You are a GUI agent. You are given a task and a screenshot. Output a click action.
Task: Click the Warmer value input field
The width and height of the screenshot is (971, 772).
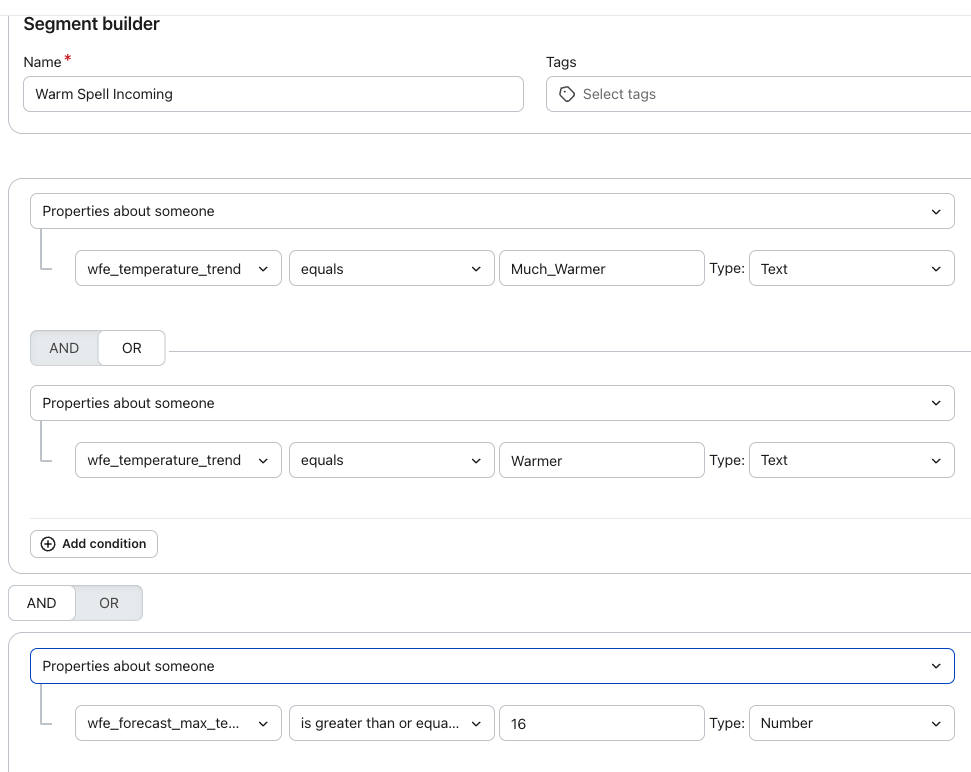point(601,460)
